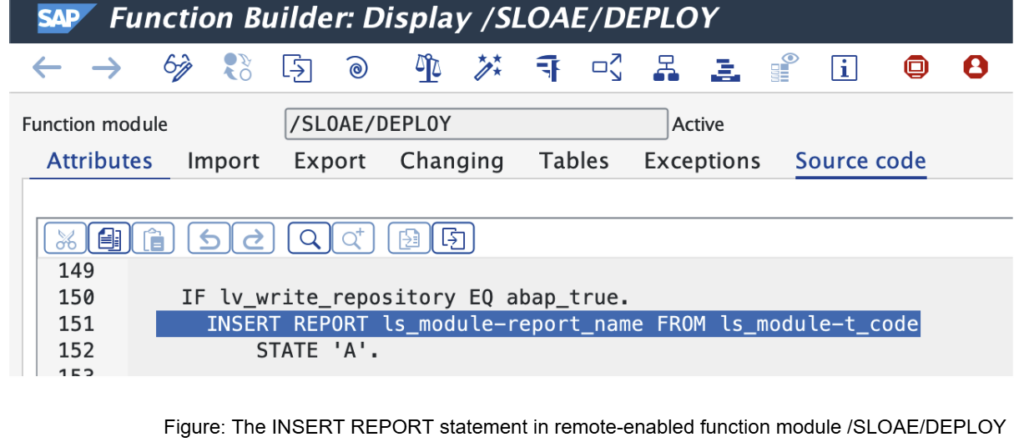Click the red user breakpoint icon
The width and height of the screenshot is (1024, 442).
(x=976, y=67)
